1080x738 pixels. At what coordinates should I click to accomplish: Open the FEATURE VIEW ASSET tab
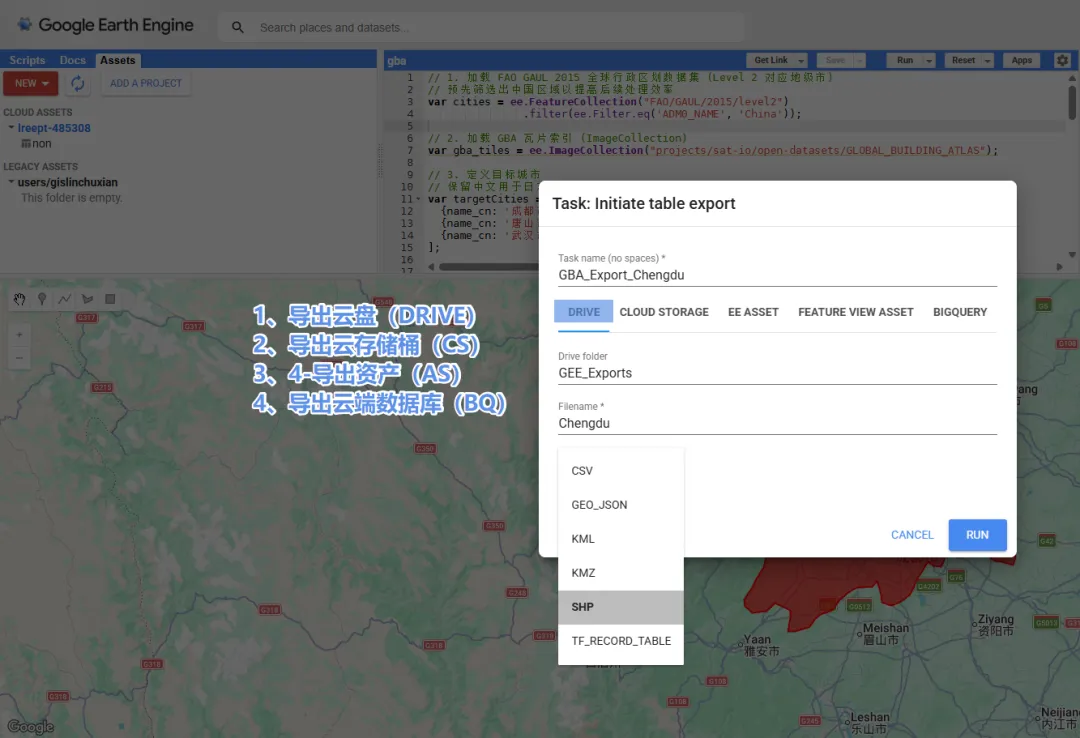click(x=855, y=312)
